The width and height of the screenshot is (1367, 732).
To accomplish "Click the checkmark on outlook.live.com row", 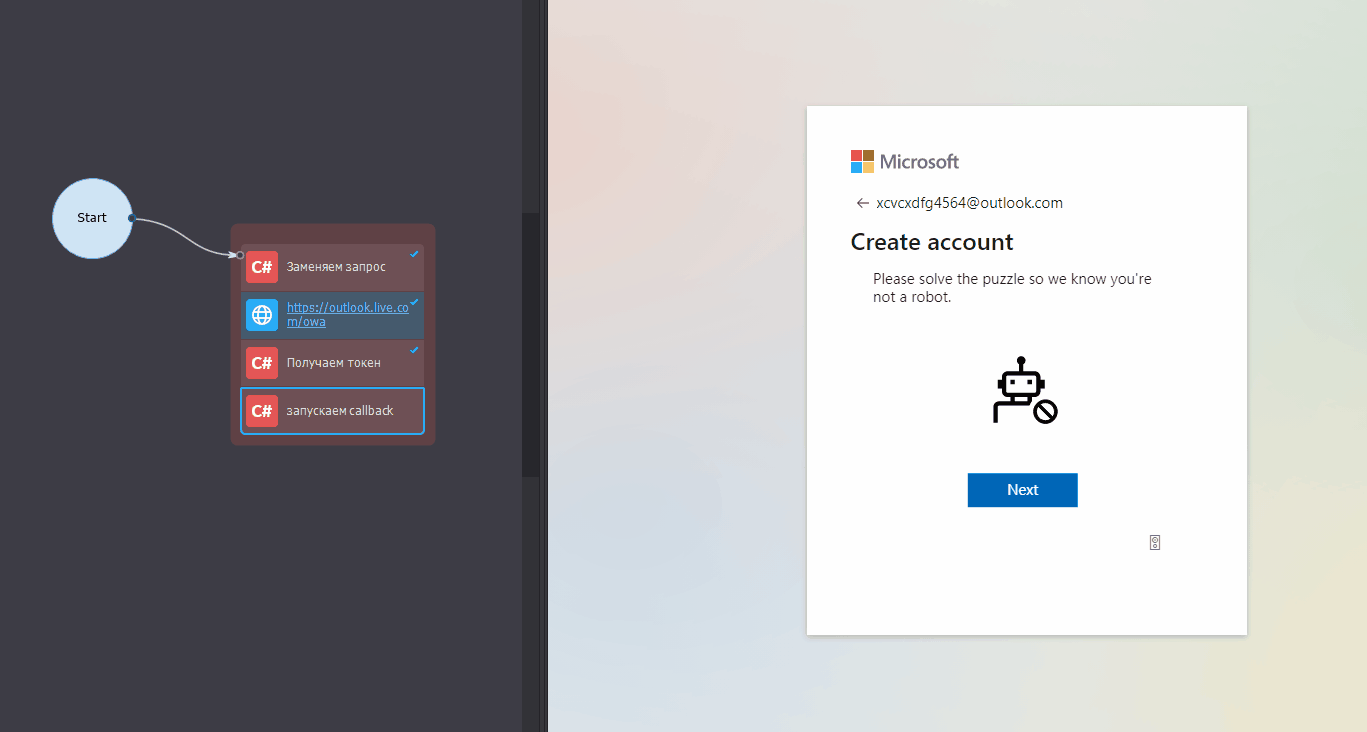I will (414, 302).
